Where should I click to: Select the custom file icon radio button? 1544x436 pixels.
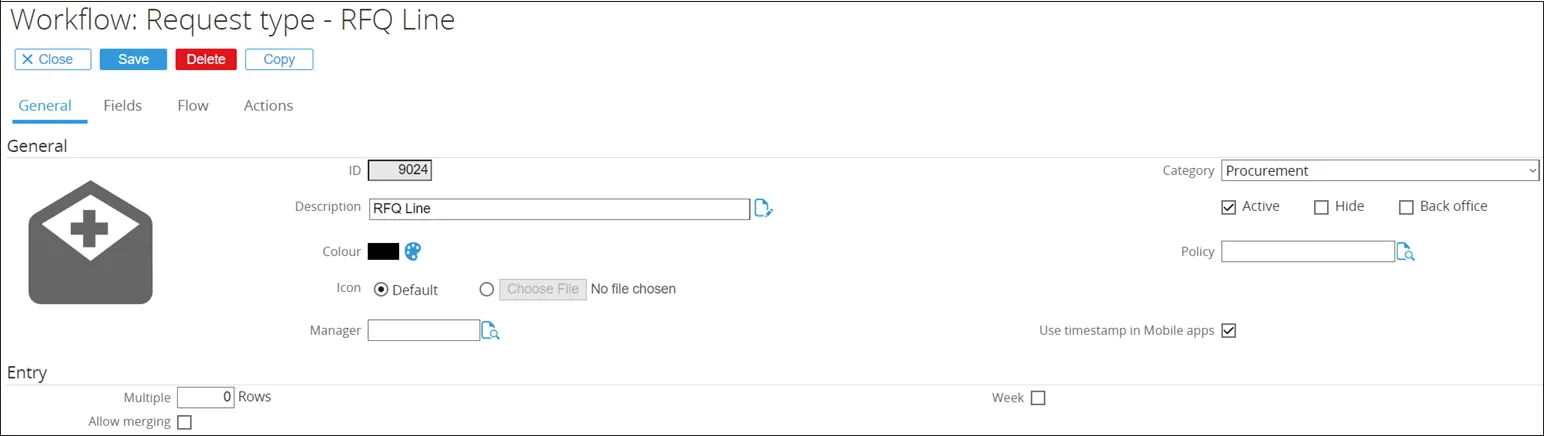pos(487,290)
